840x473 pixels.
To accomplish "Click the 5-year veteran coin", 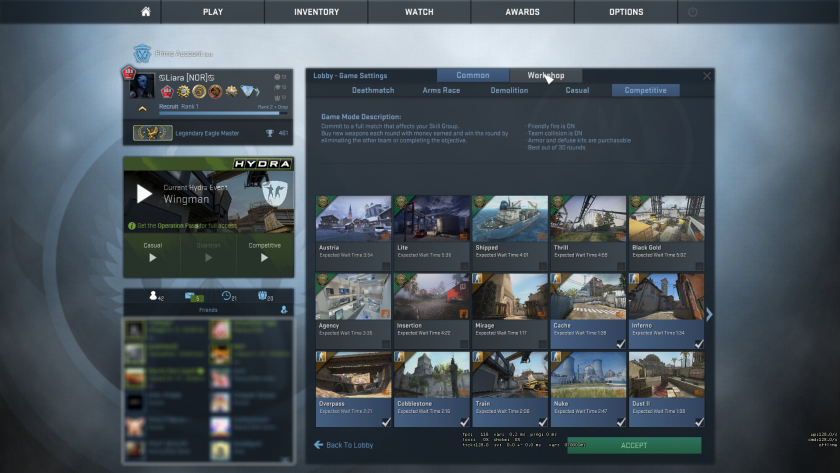I will (x=199, y=92).
